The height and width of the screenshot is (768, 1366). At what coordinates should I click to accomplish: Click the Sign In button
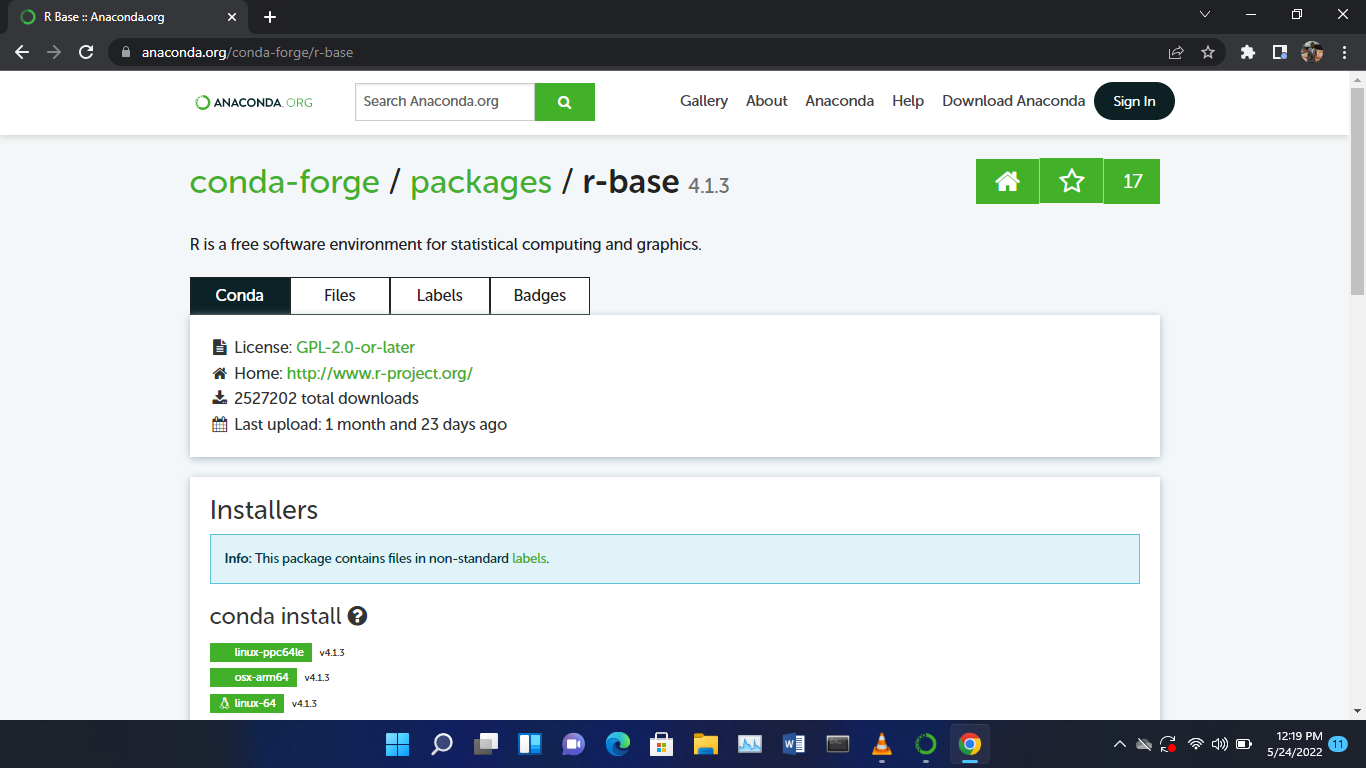coord(1134,101)
